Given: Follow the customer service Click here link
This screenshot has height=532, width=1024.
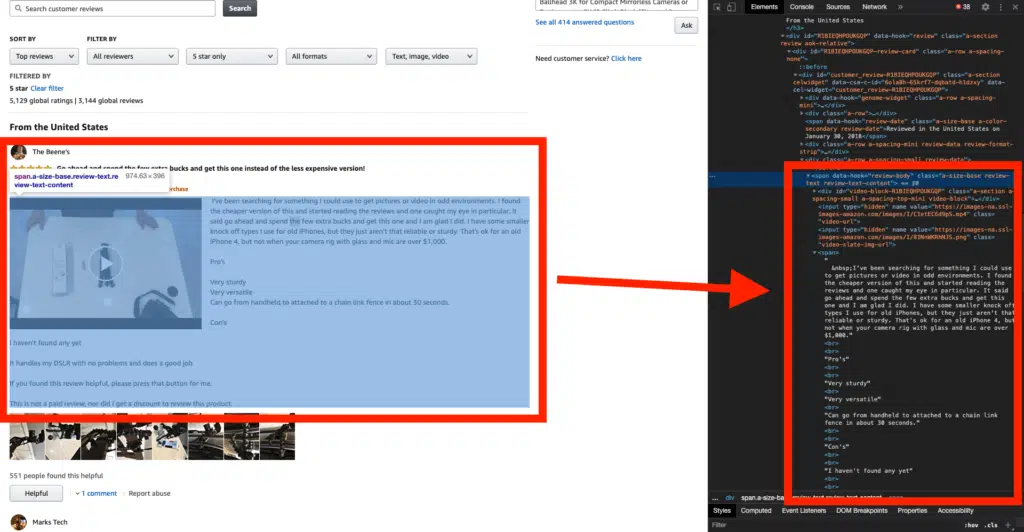Looking at the screenshot, I should click(x=626, y=59).
